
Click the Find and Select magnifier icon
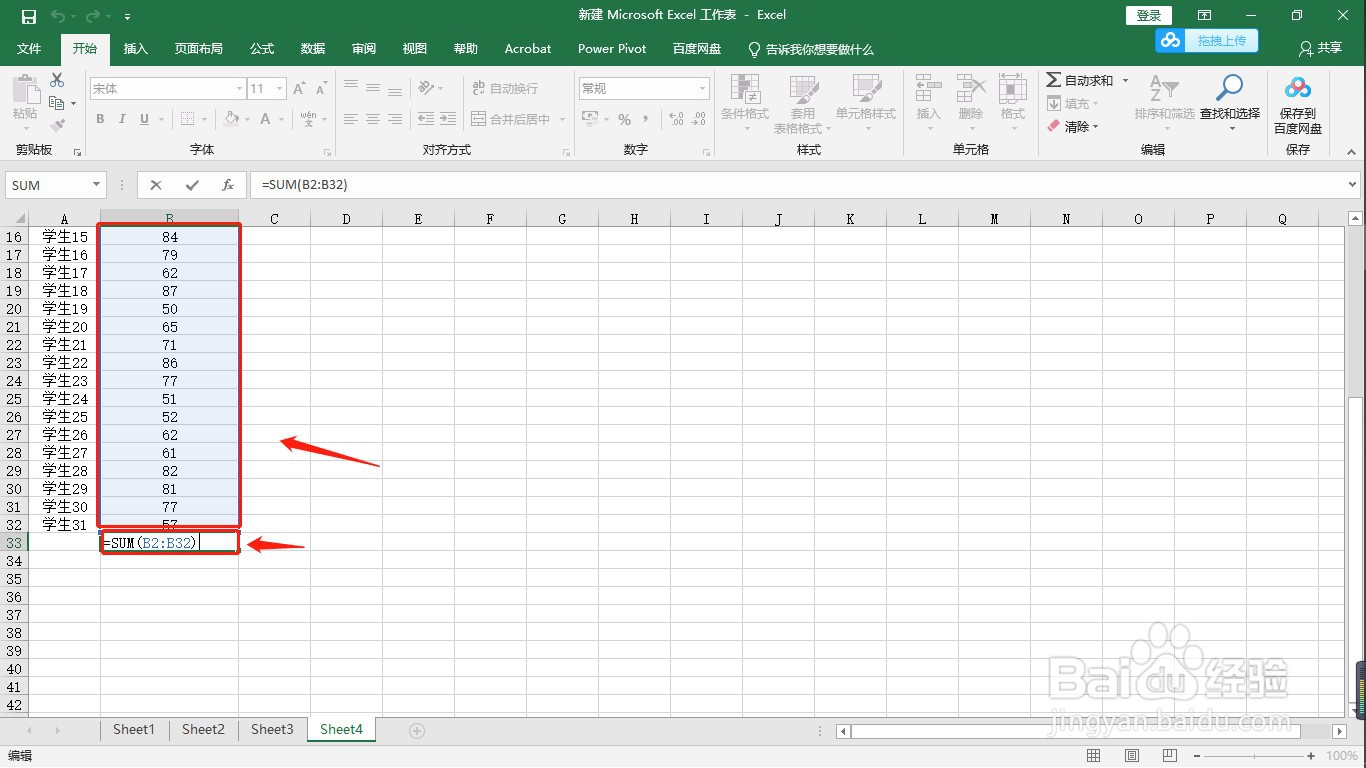coord(1229,88)
